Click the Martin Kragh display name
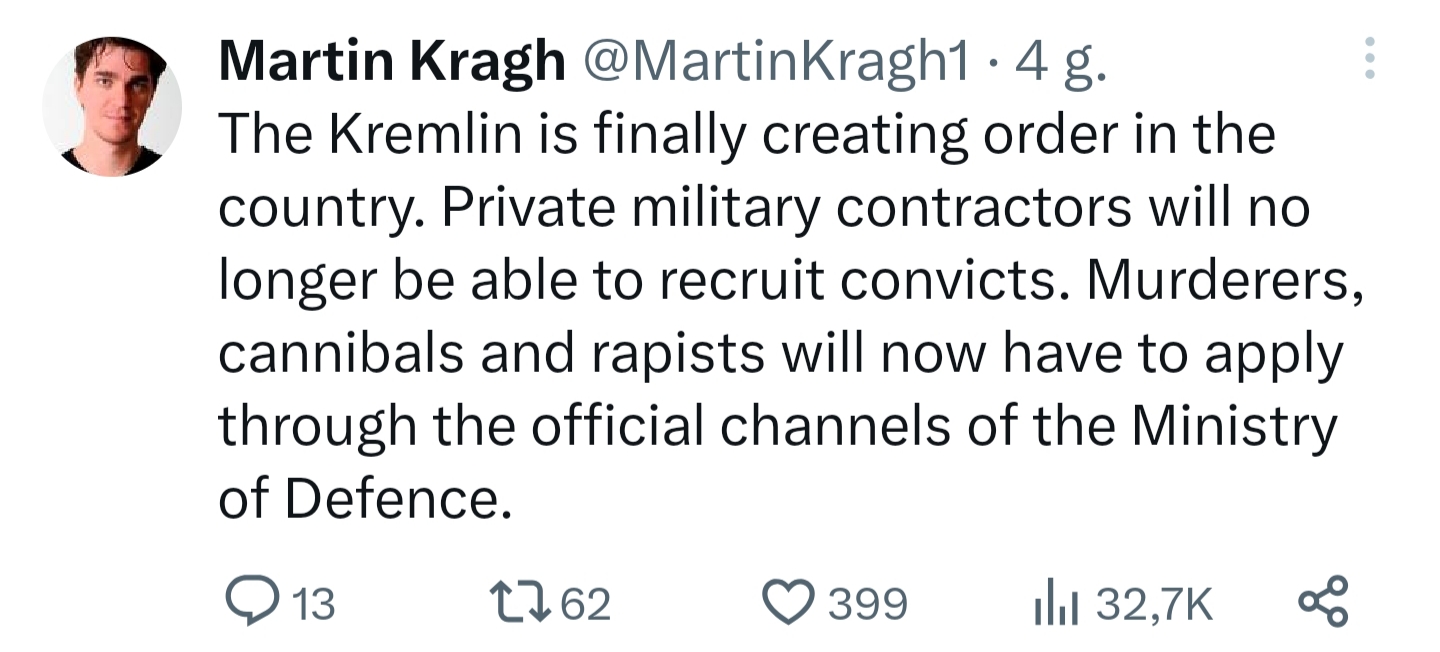The width and height of the screenshot is (1440, 652). (x=391, y=64)
